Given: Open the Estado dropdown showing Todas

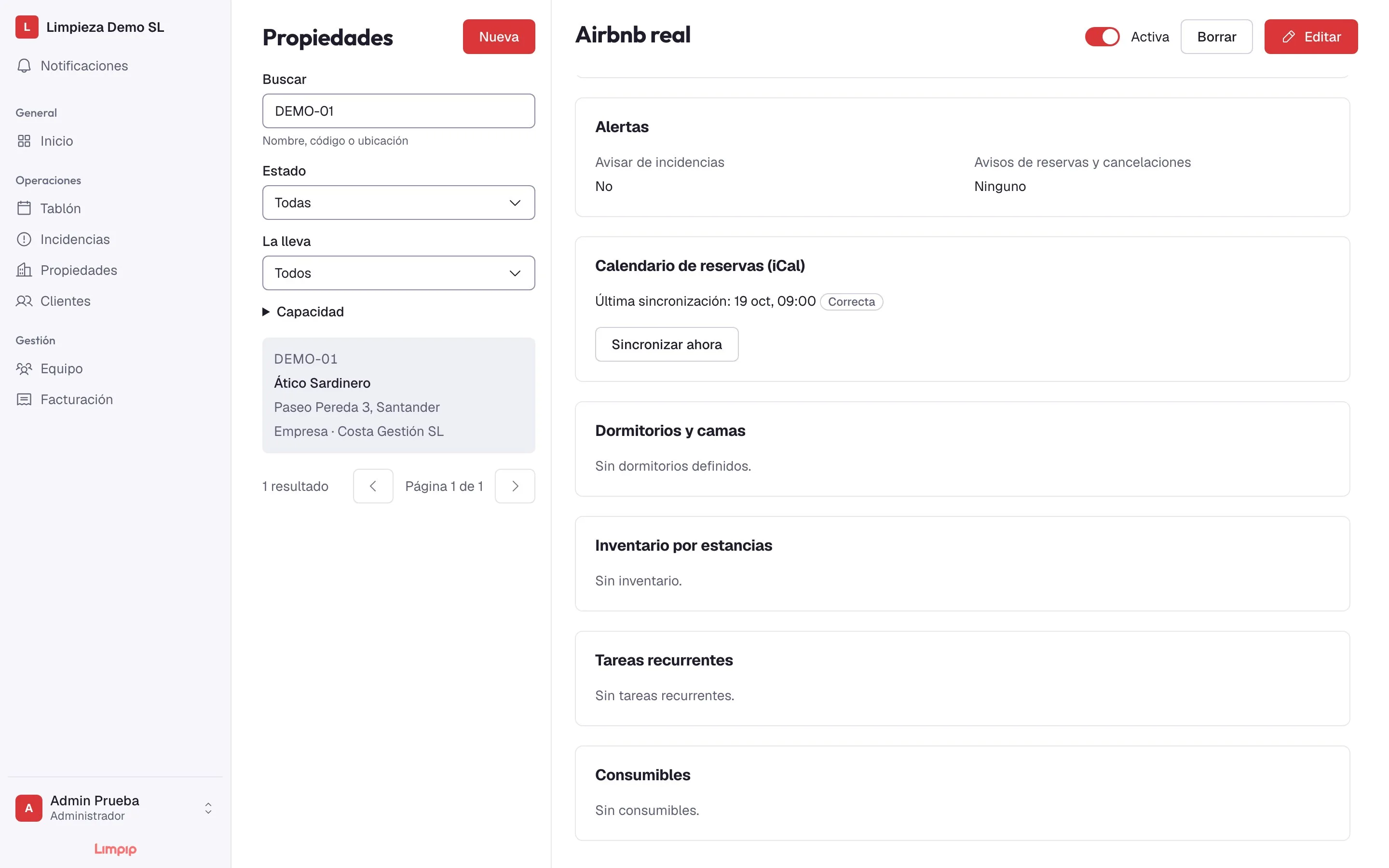Looking at the screenshot, I should (398, 203).
